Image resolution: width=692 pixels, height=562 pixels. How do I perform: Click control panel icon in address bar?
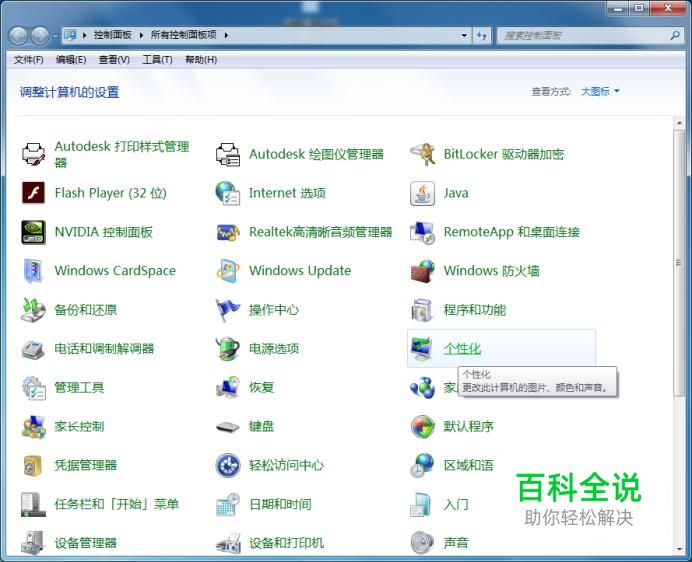tap(70, 35)
